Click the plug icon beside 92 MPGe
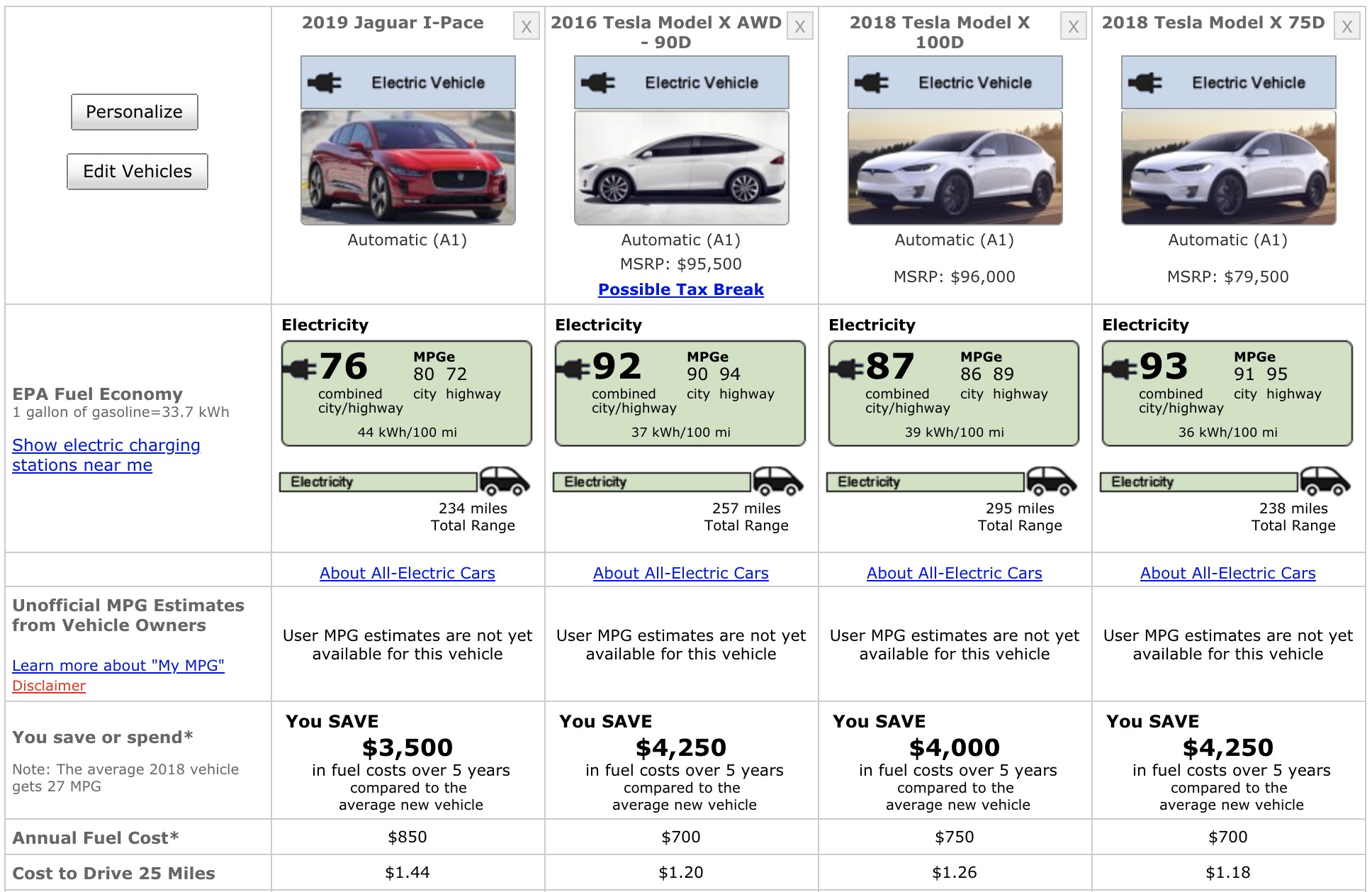 573,369
